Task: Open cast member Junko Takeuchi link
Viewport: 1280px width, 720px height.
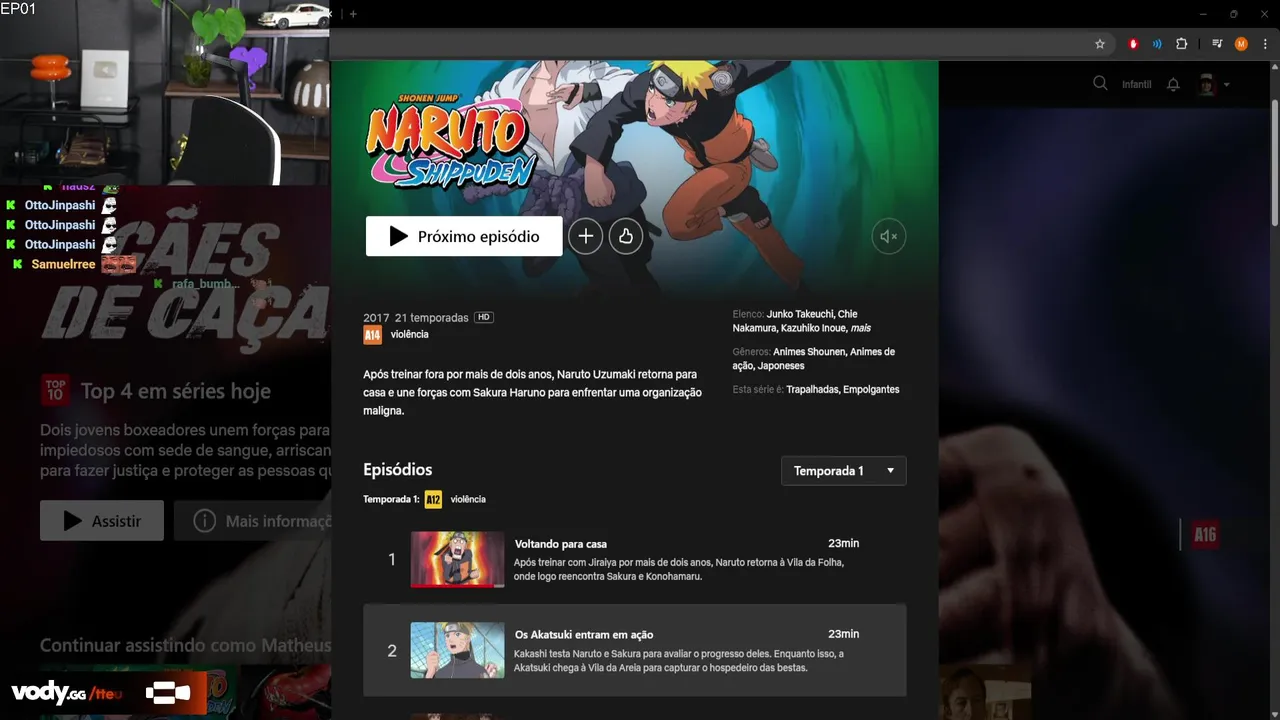Action: pyautogui.click(x=800, y=314)
